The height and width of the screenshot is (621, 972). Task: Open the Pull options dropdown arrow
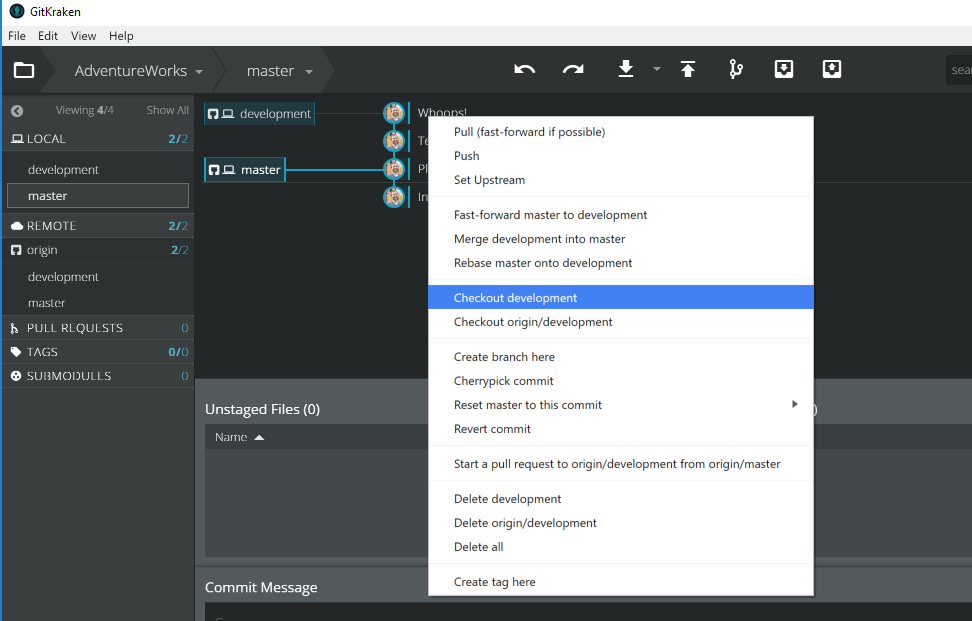(656, 69)
